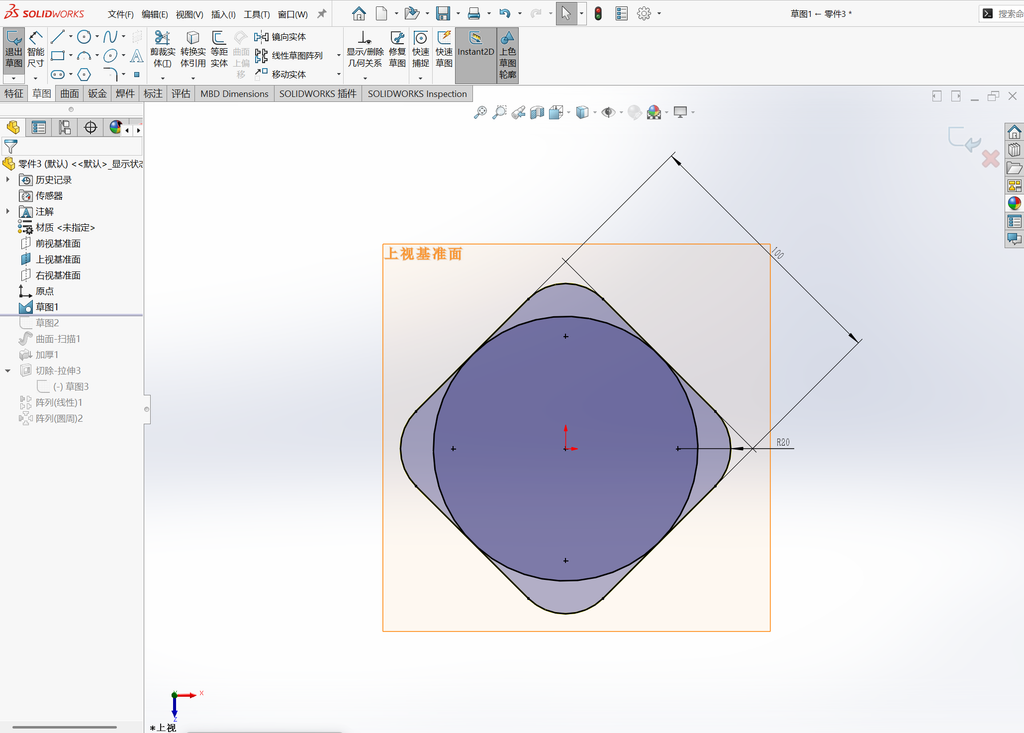Open dropdown arrow beside Line tool
Viewport: 1024px width, 733px height.
tap(71, 37)
